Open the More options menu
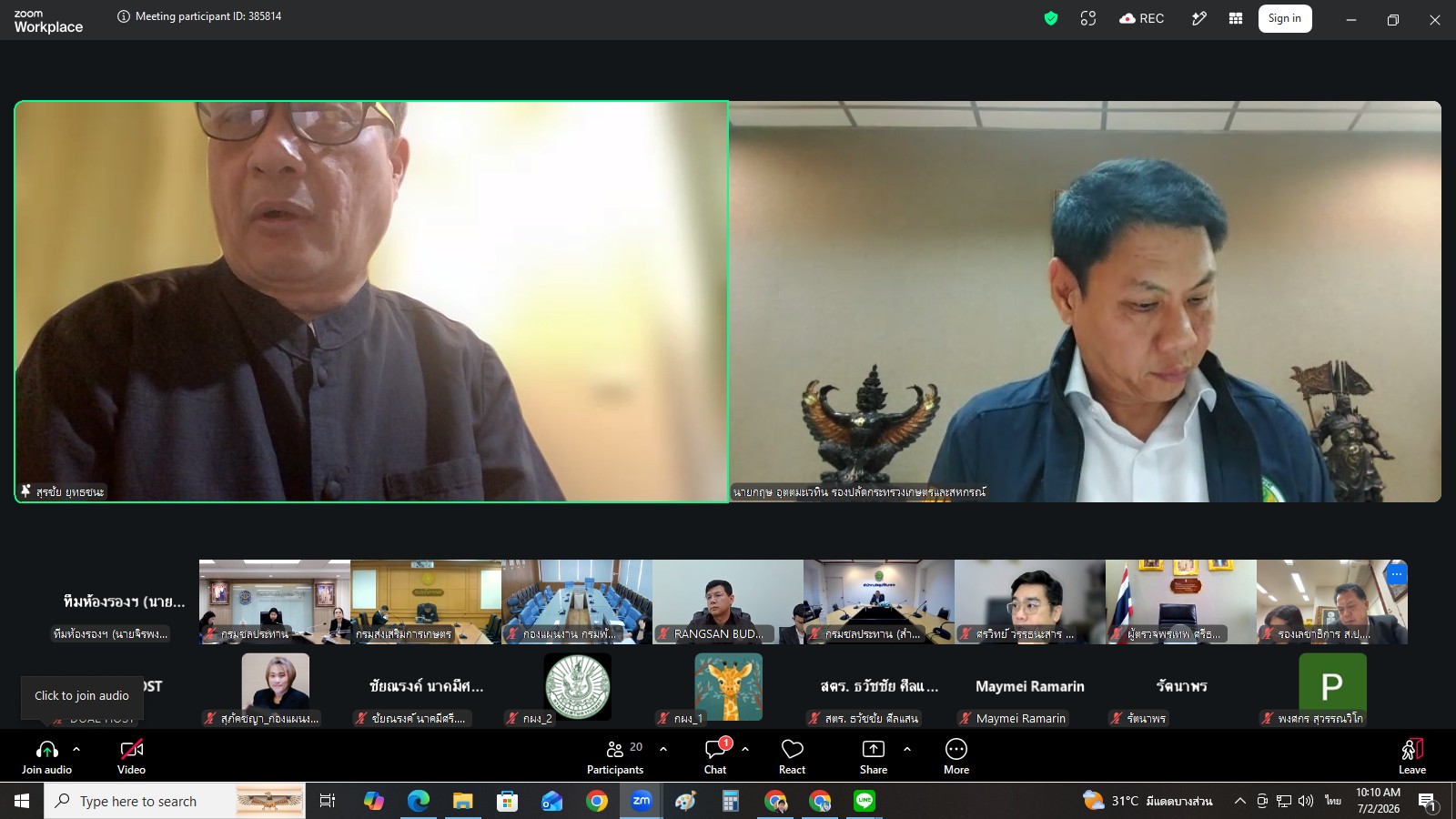Viewport: 1456px width, 819px height. tap(956, 756)
